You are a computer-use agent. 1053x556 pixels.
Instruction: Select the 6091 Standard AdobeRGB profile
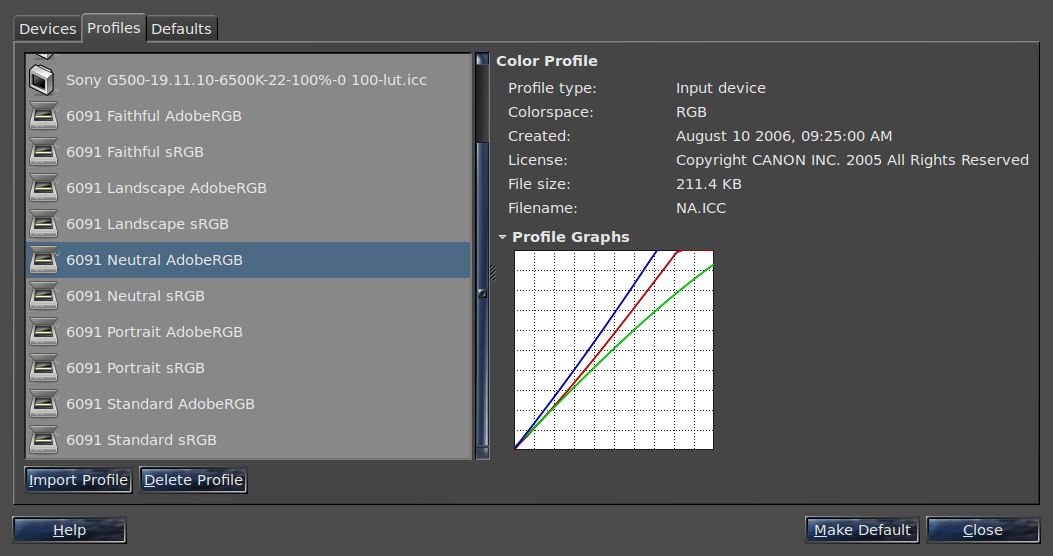[x=160, y=404]
